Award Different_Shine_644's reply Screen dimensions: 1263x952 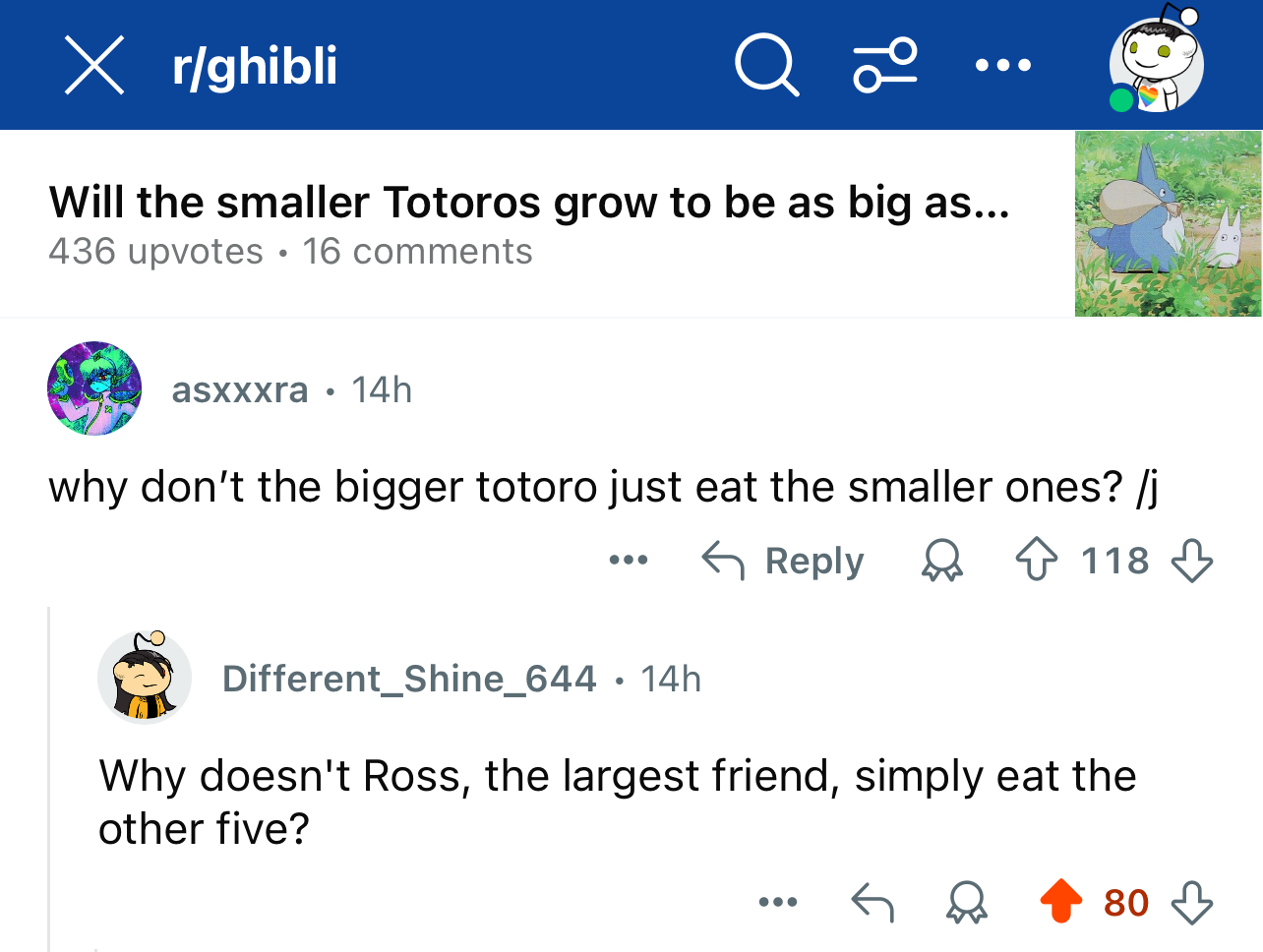[966, 902]
